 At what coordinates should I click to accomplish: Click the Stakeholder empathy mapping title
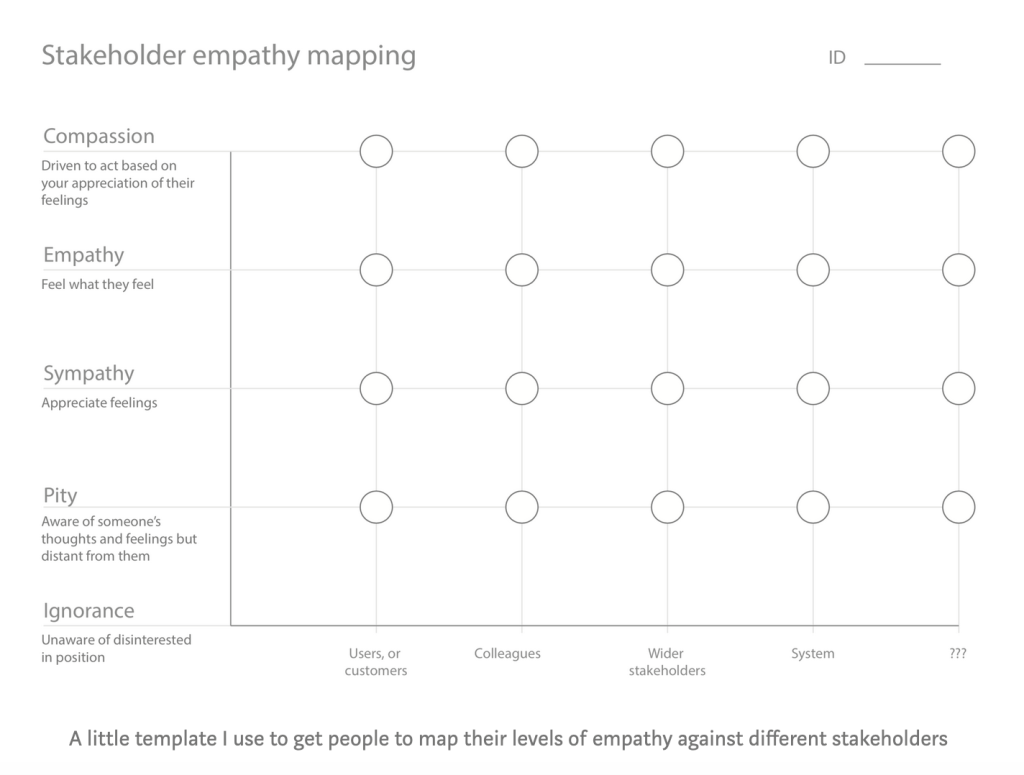228,56
